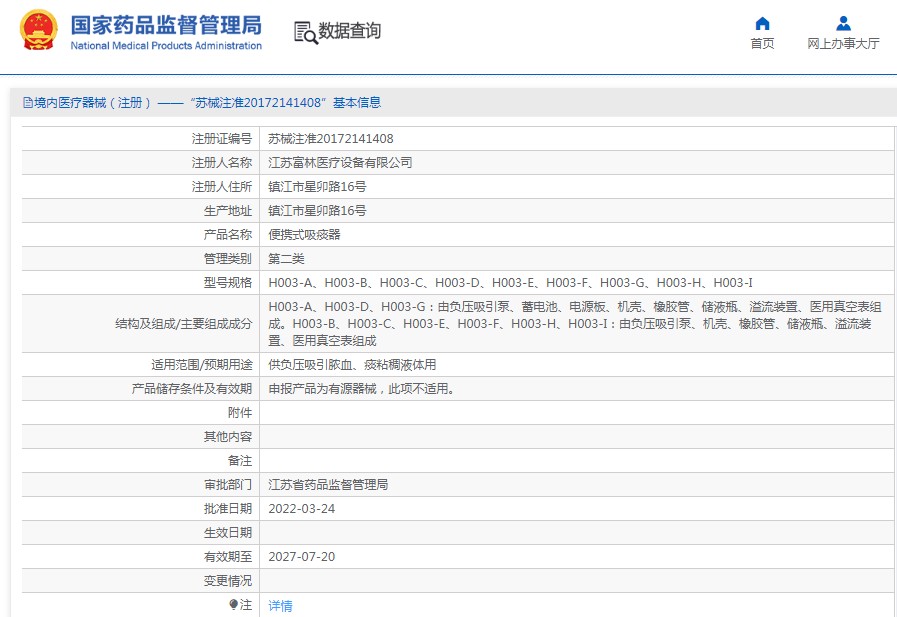Screen dimensions: 897x617
Task: Click approval date 2022-03-24
Action: pos(301,509)
